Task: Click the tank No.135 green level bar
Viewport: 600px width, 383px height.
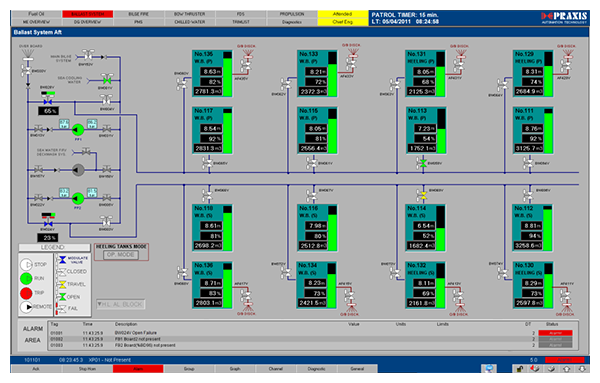Action: pyautogui.click(x=227, y=74)
